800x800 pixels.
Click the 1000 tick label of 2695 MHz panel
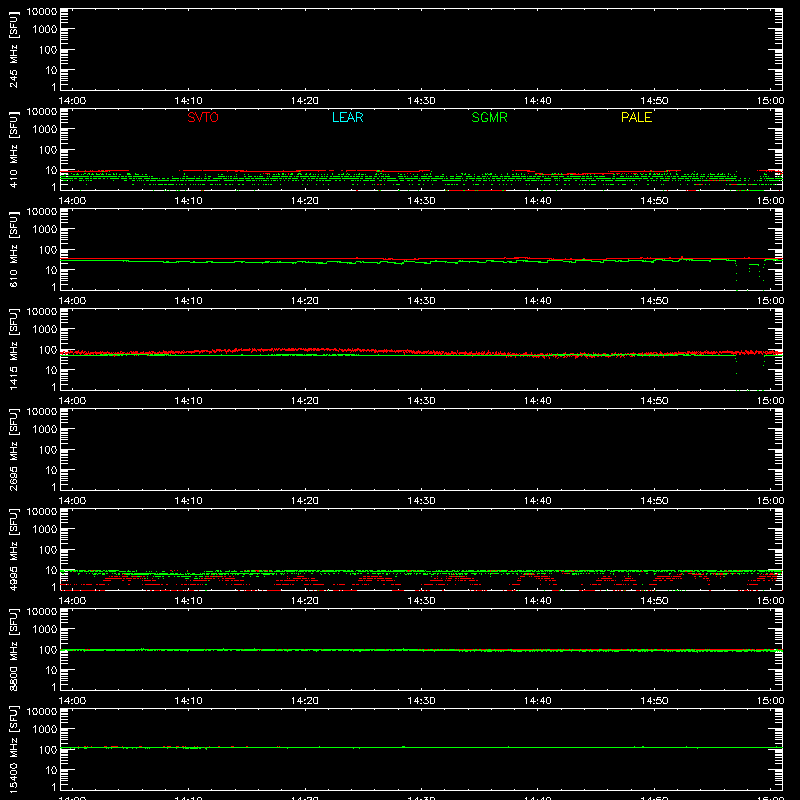pyautogui.click(x=45, y=430)
